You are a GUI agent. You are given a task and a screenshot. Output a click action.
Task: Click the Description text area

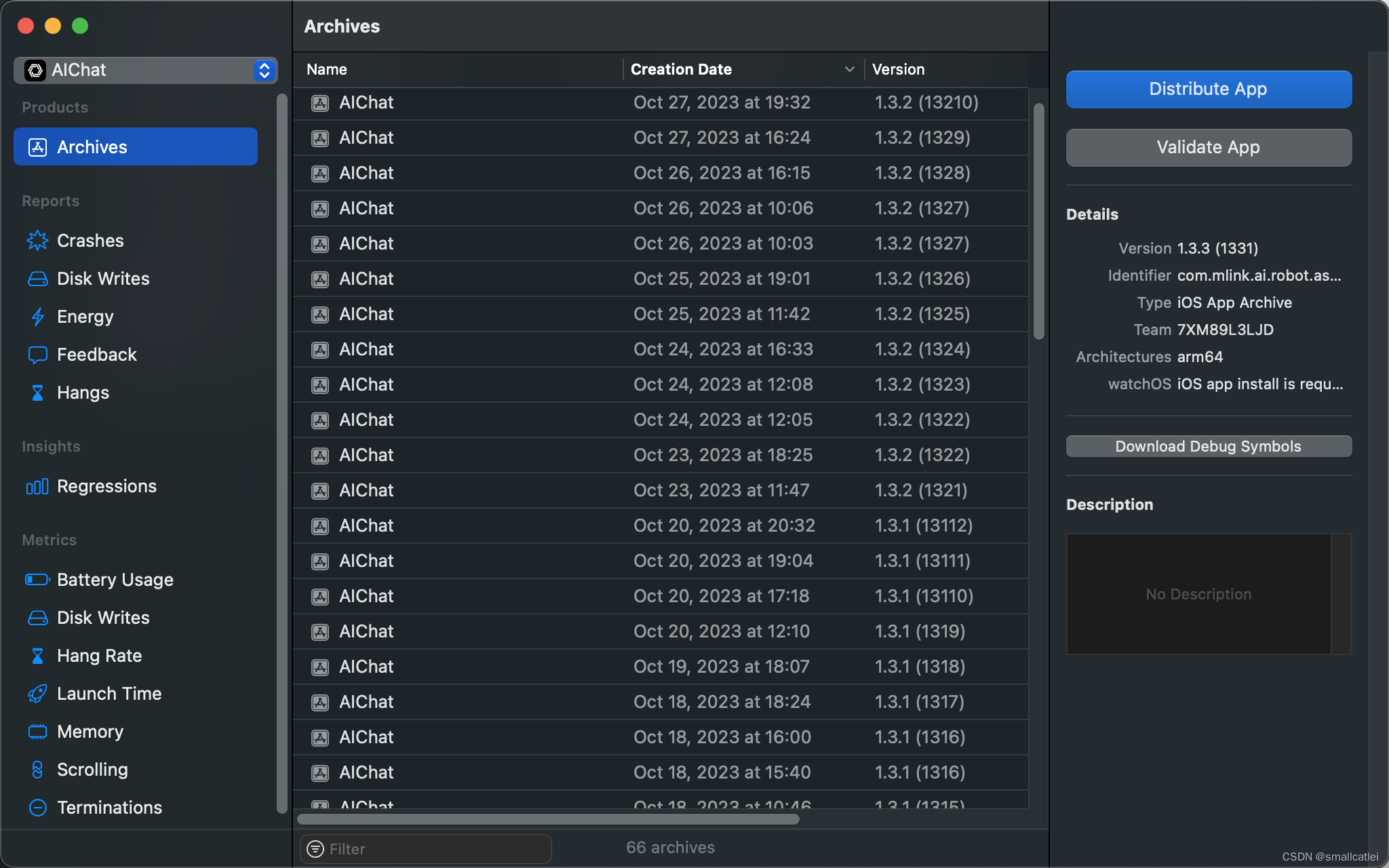coord(1199,594)
